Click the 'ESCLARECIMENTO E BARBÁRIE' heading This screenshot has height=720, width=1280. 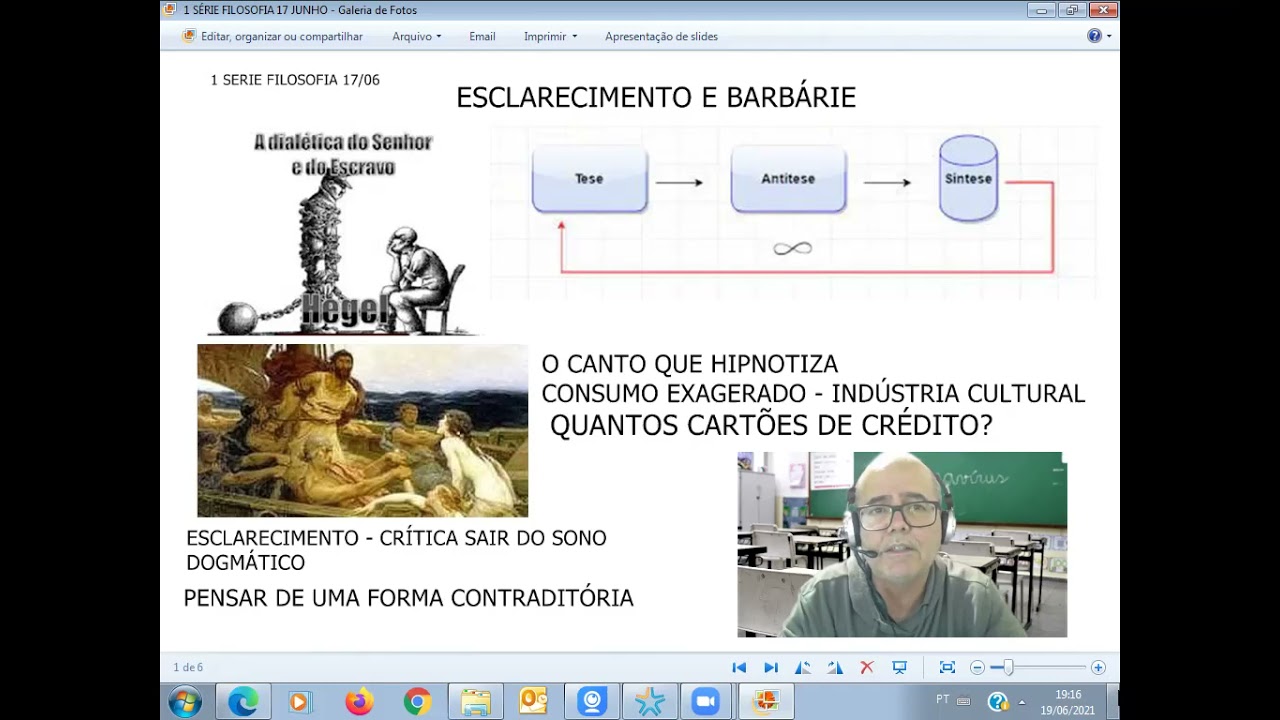click(x=656, y=98)
